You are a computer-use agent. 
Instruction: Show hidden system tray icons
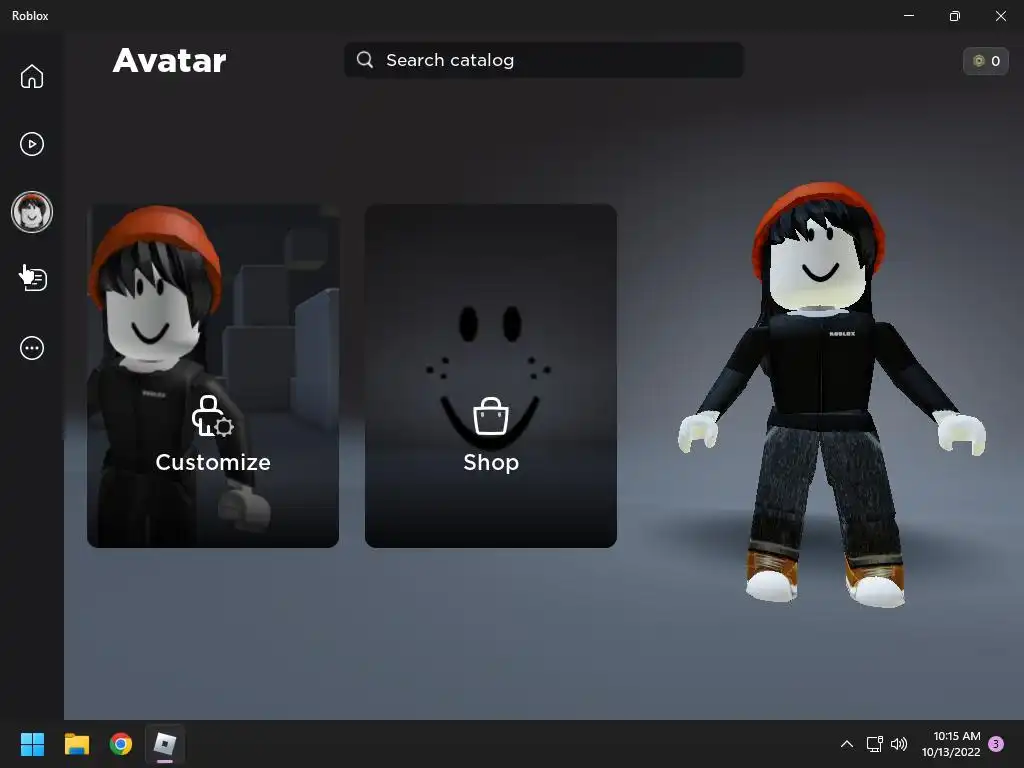click(x=846, y=744)
